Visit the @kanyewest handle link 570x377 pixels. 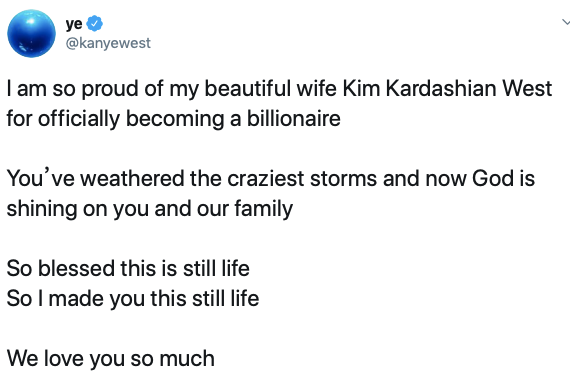point(108,43)
